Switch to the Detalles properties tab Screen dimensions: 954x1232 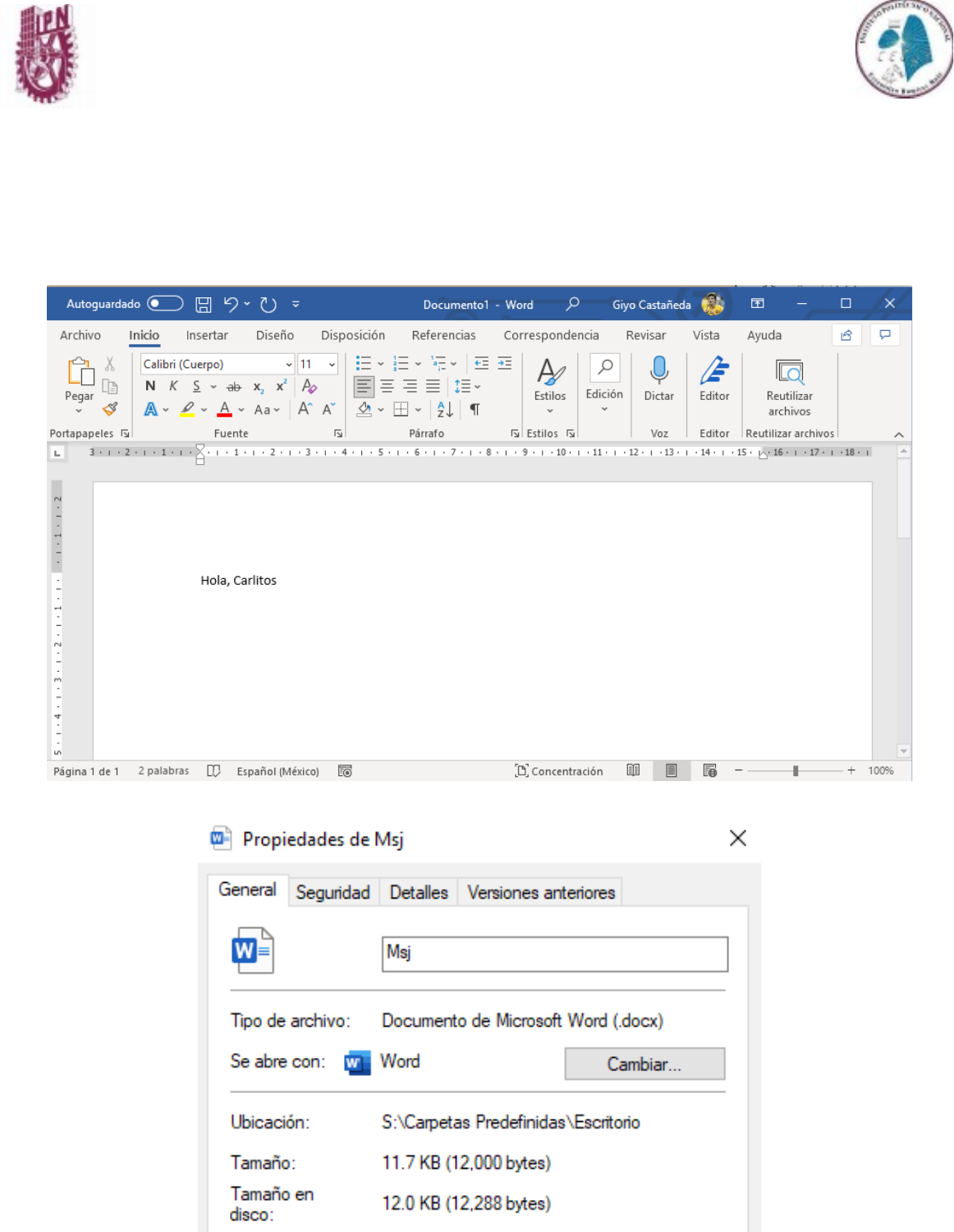coord(419,893)
